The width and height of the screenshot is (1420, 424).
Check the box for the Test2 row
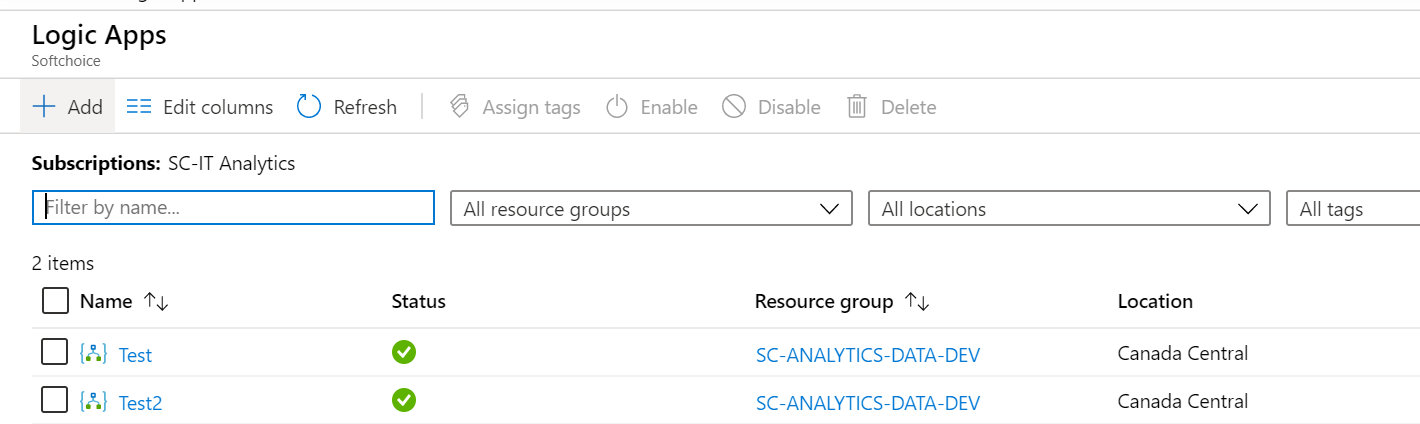54,401
